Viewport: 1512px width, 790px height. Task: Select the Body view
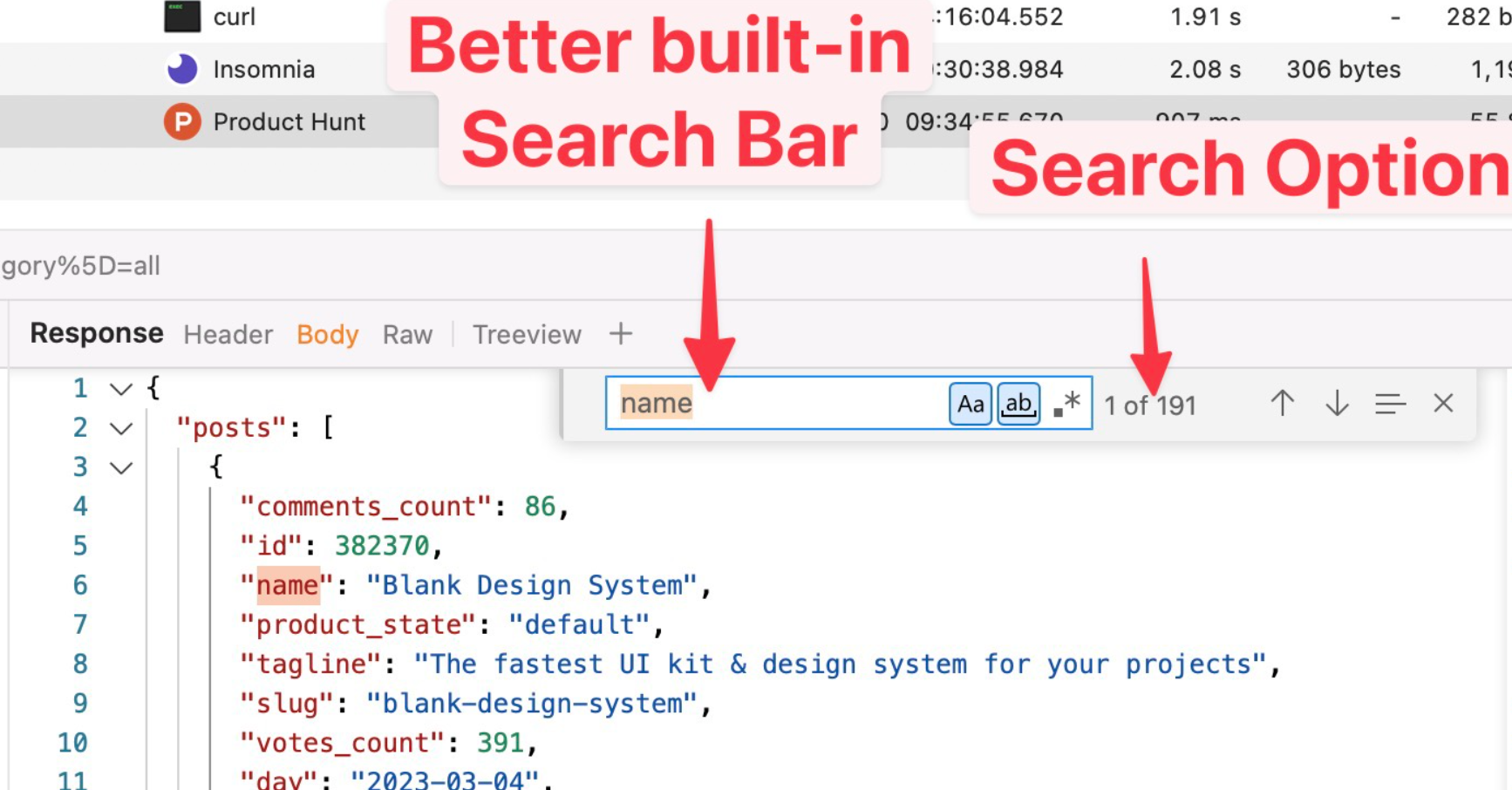[x=326, y=334]
